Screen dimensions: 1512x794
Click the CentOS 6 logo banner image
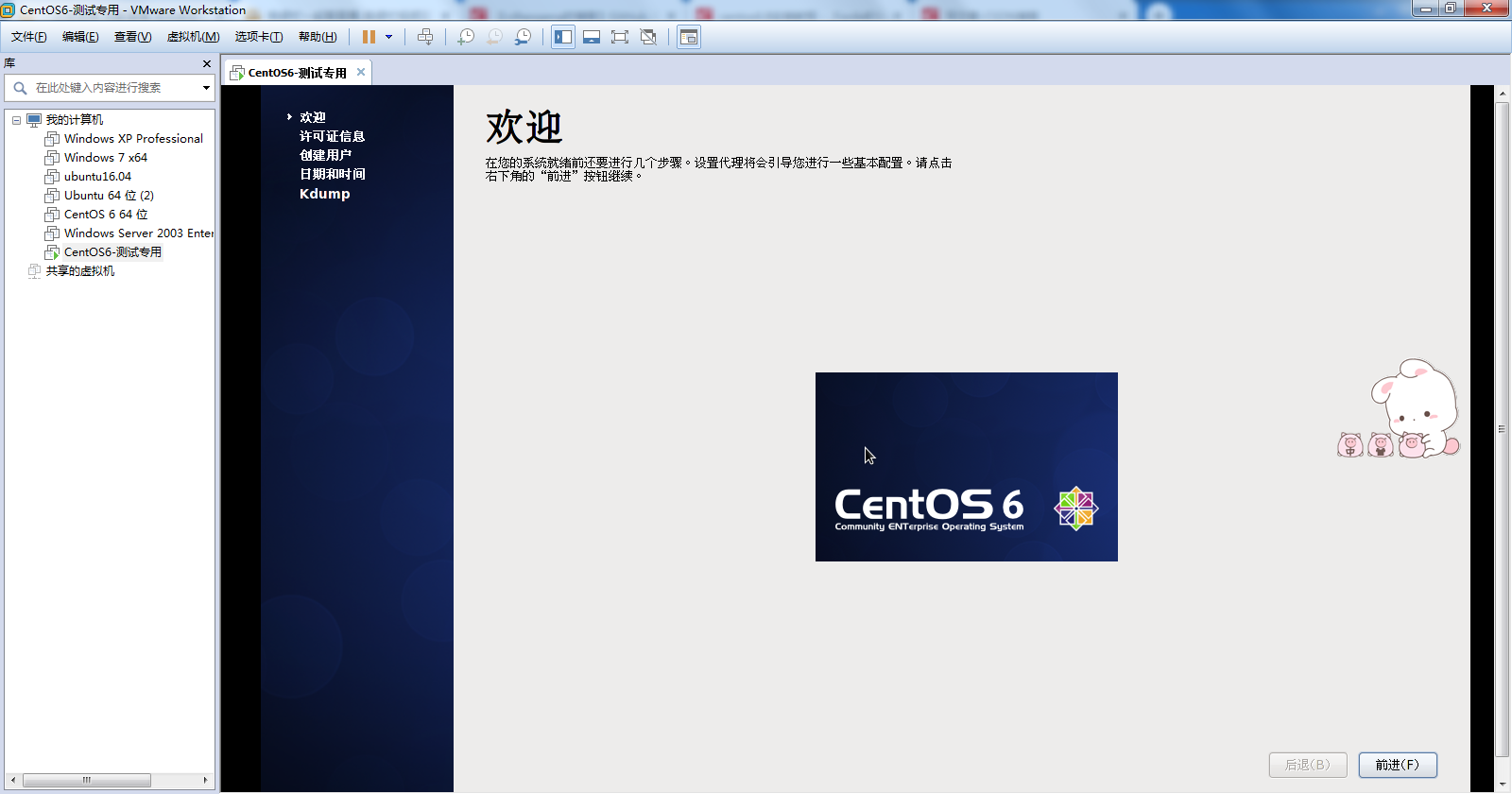point(967,467)
